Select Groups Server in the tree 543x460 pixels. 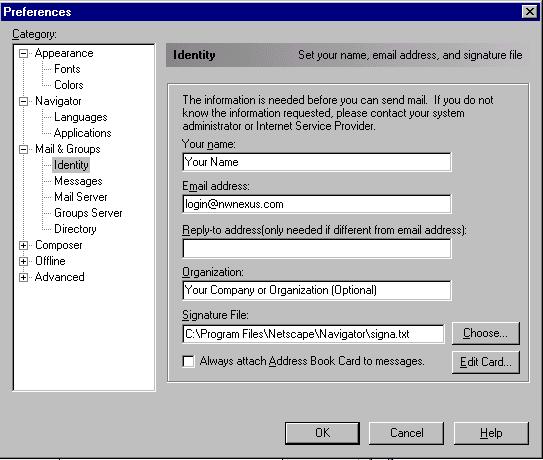point(88,213)
